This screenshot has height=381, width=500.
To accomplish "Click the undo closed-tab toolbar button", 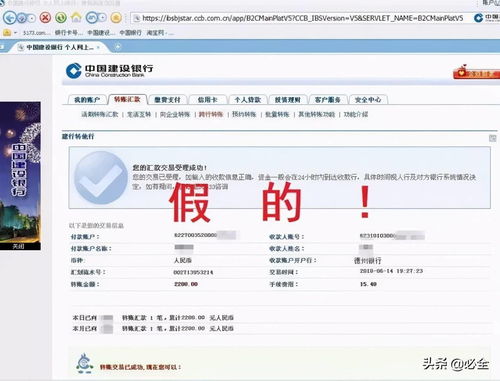I will pos(92,17).
